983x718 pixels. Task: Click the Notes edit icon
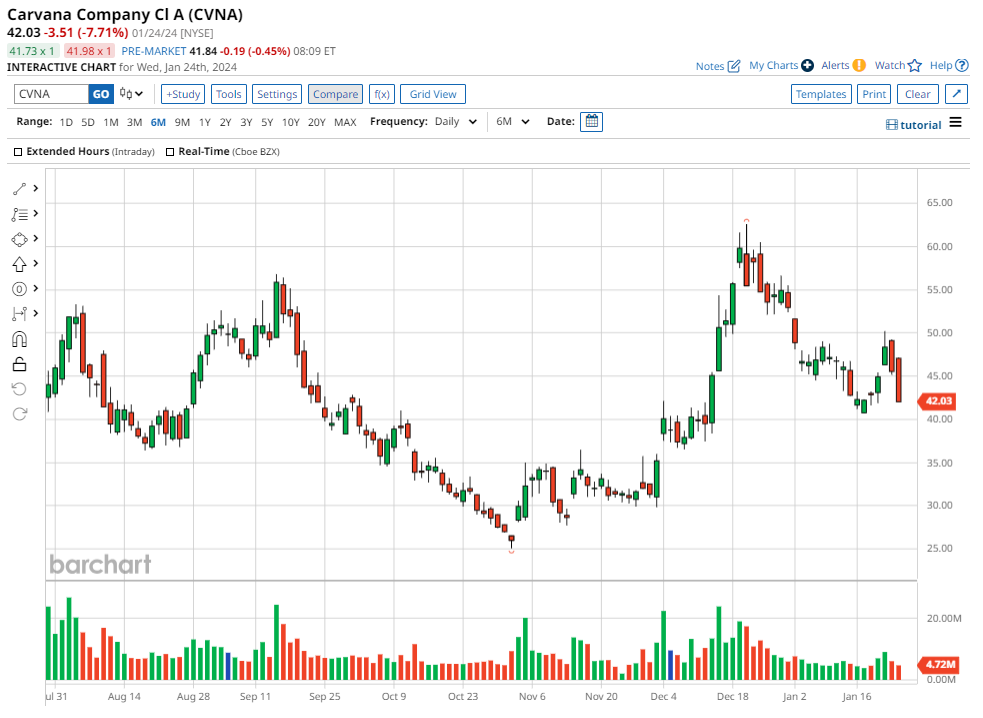pyautogui.click(x=734, y=66)
